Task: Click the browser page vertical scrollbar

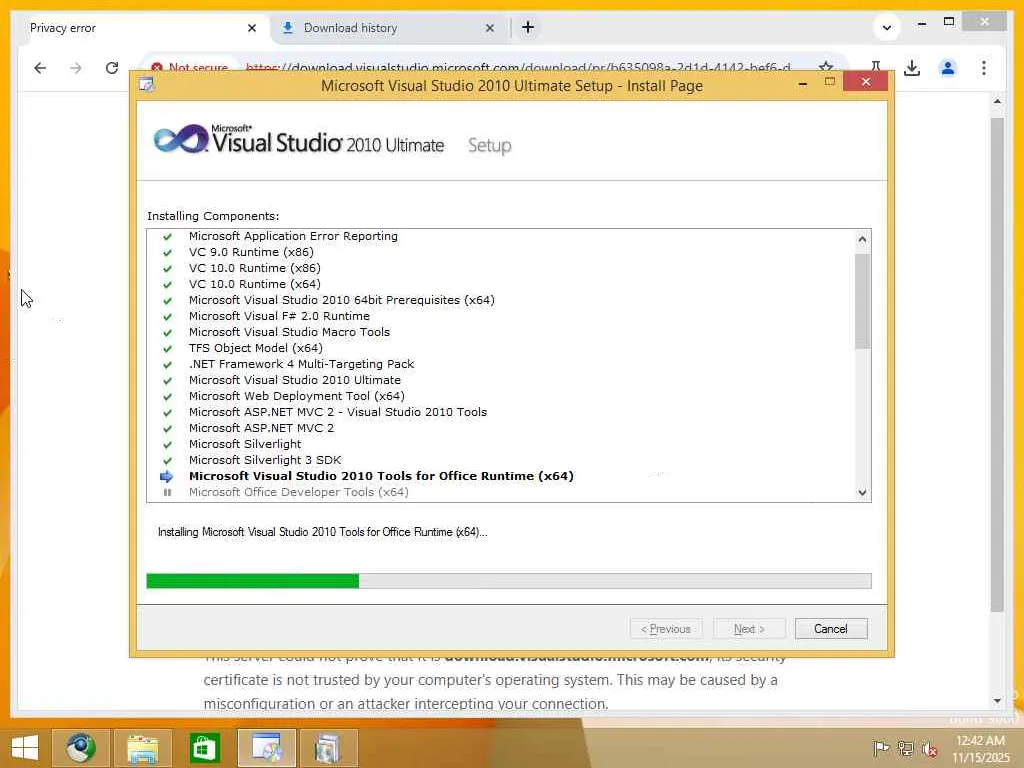Action: pyautogui.click(x=997, y=364)
